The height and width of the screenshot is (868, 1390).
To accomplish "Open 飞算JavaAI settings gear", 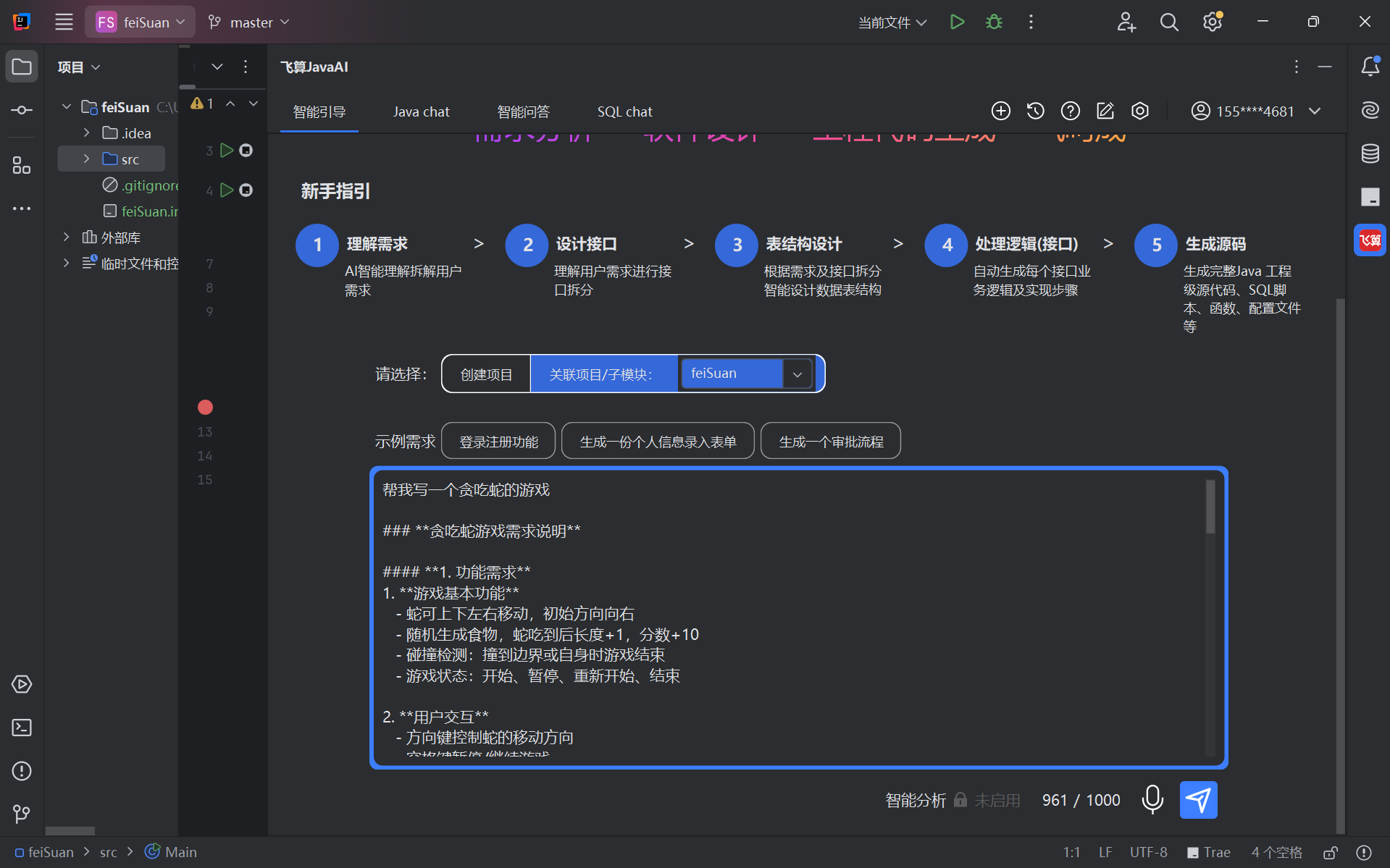I will tap(1140, 111).
